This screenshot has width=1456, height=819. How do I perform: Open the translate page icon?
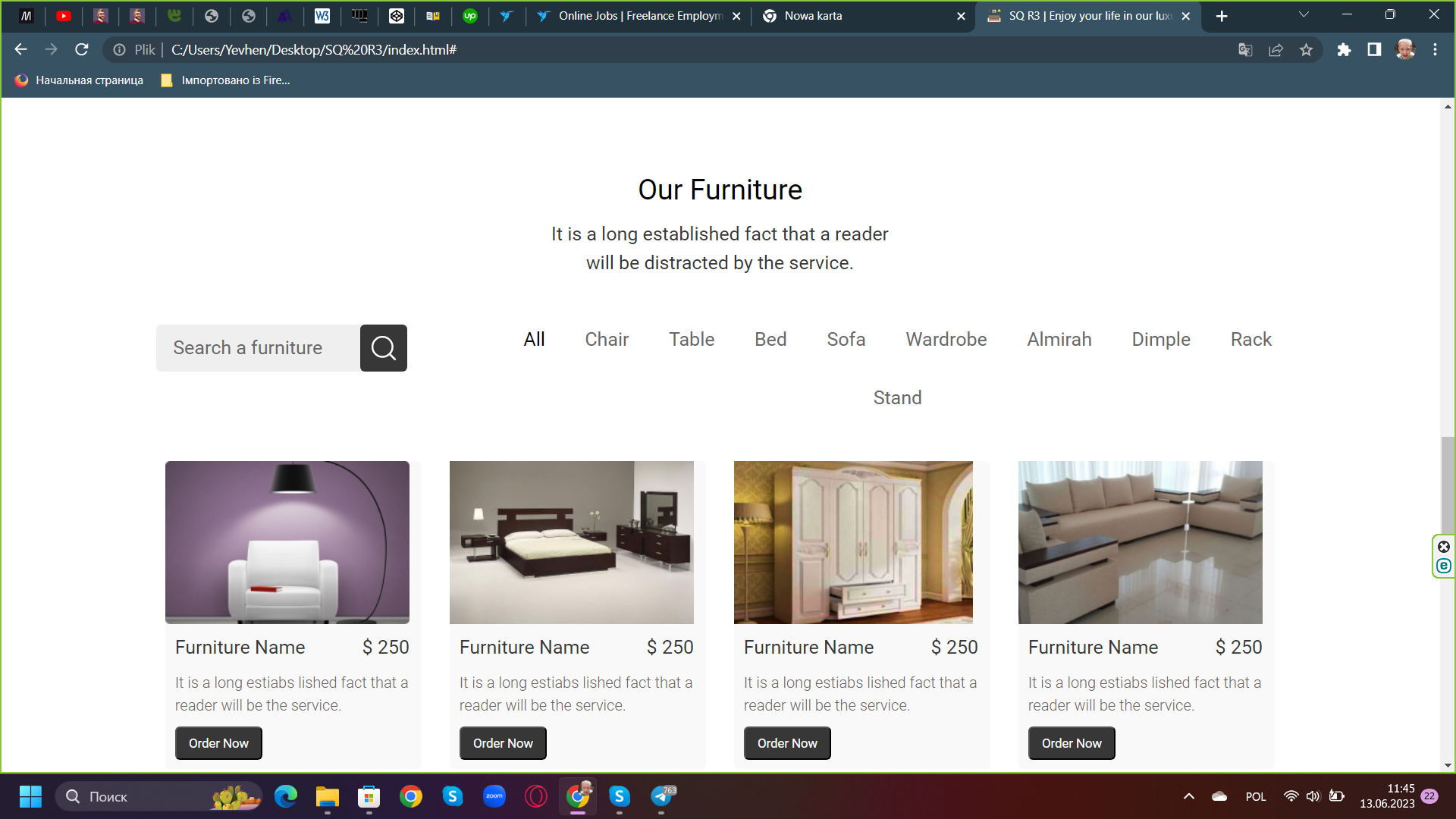1245,49
